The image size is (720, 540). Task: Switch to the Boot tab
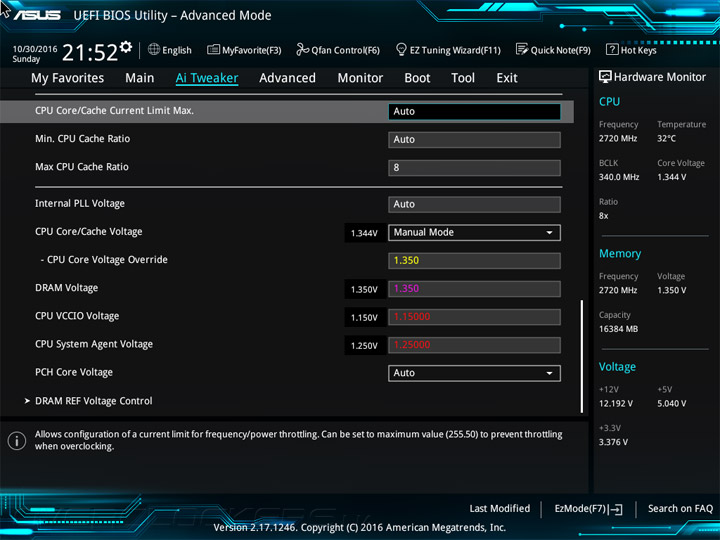[417, 78]
